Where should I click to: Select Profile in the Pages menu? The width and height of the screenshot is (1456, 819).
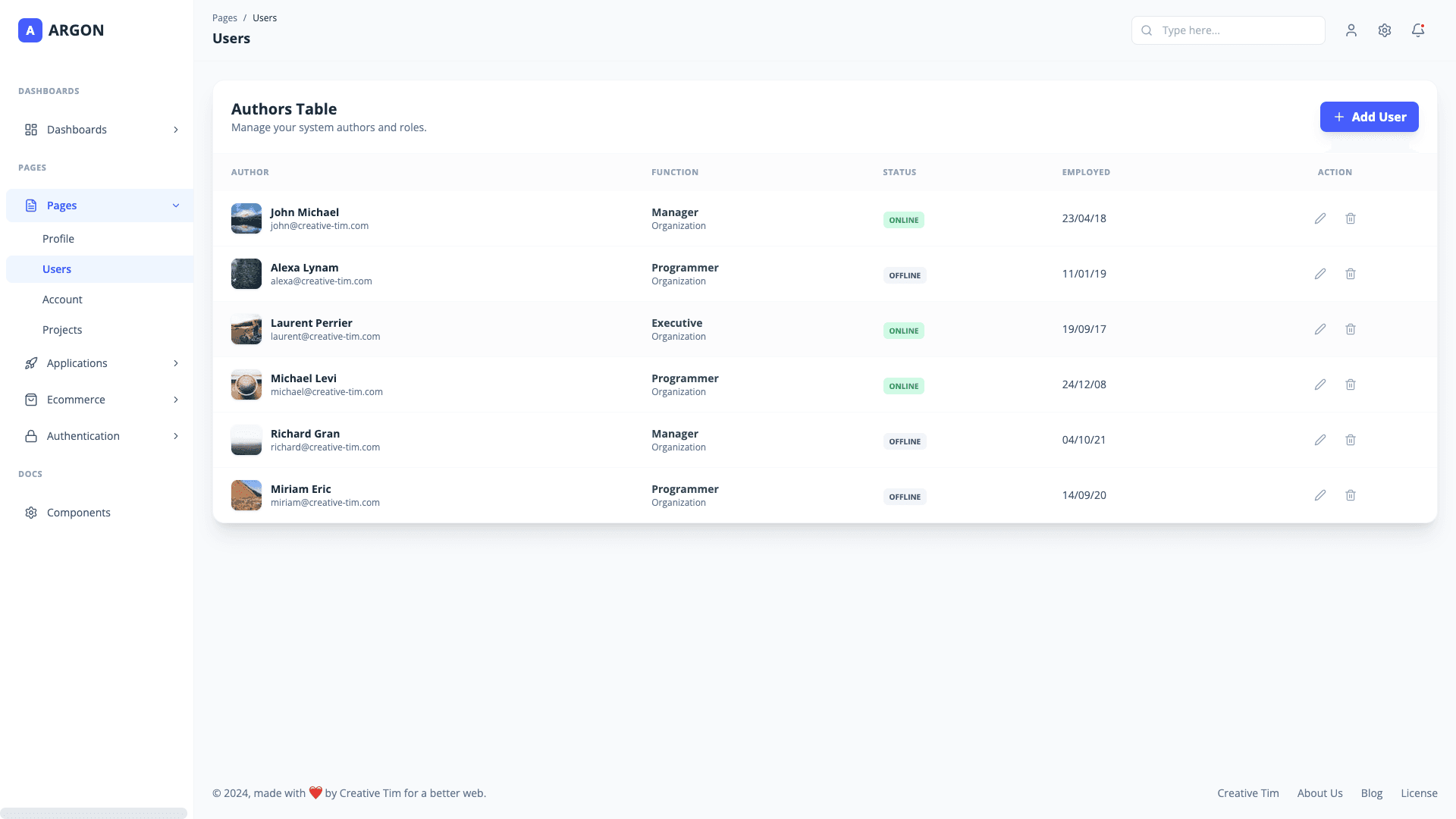pyautogui.click(x=58, y=238)
